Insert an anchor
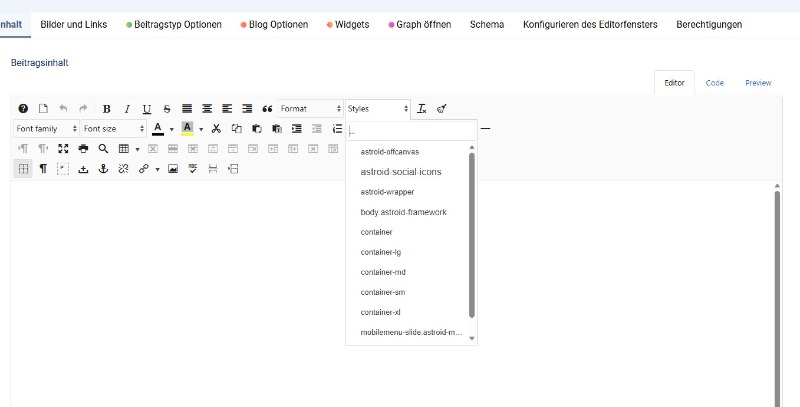This screenshot has width=800, height=407. 103,169
